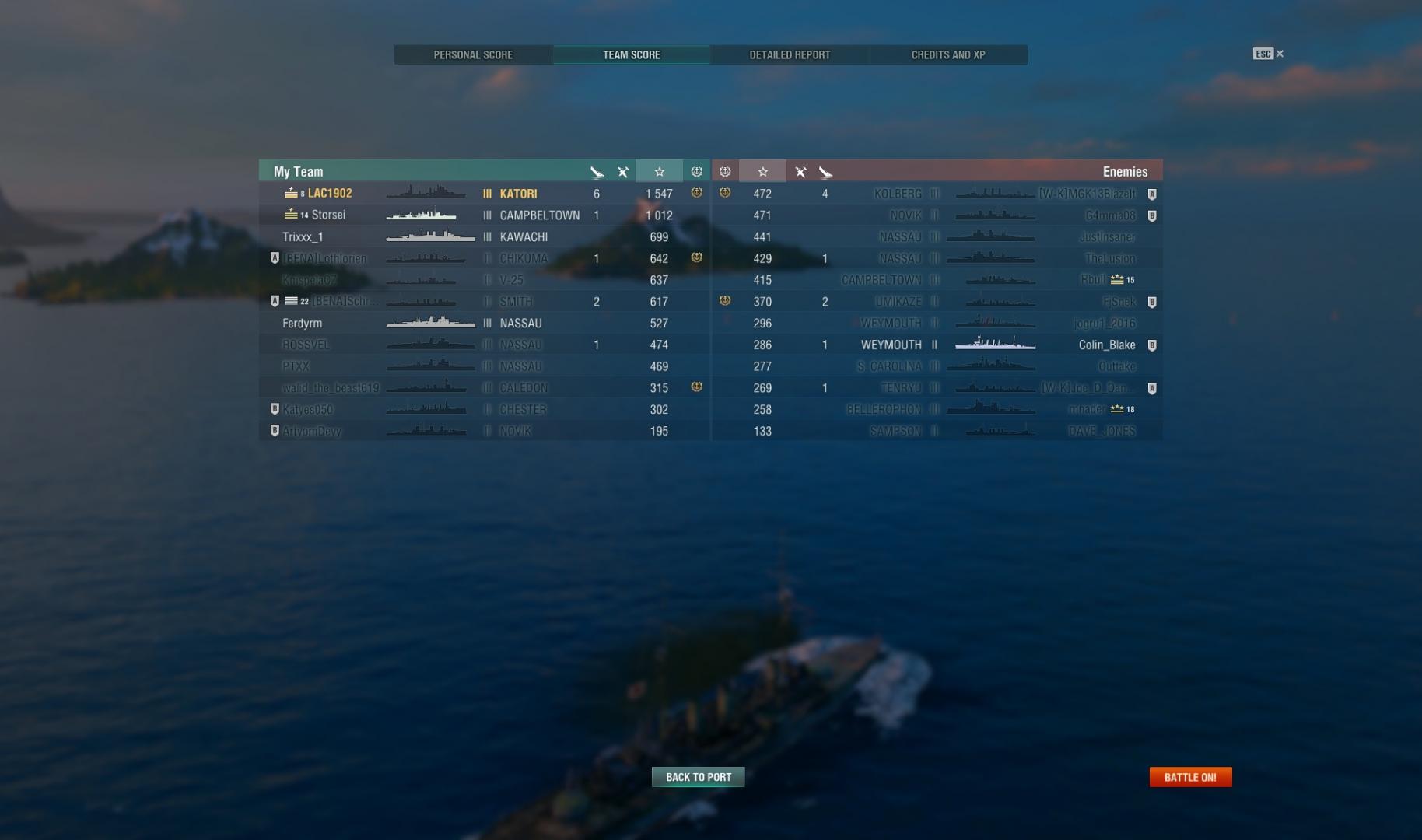This screenshot has width=1422, height=840.
Task: Select the Team Score tab
Action: coord(631,54)
